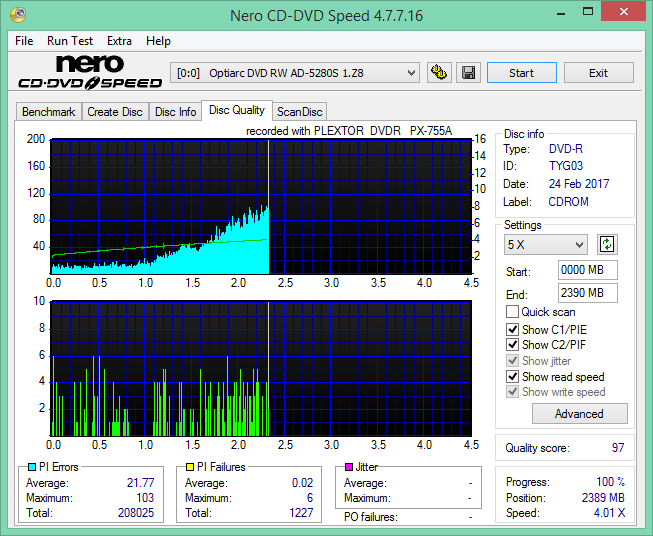
Task: Toggle Show write speed checkbox
Action: tap(512, 392)
